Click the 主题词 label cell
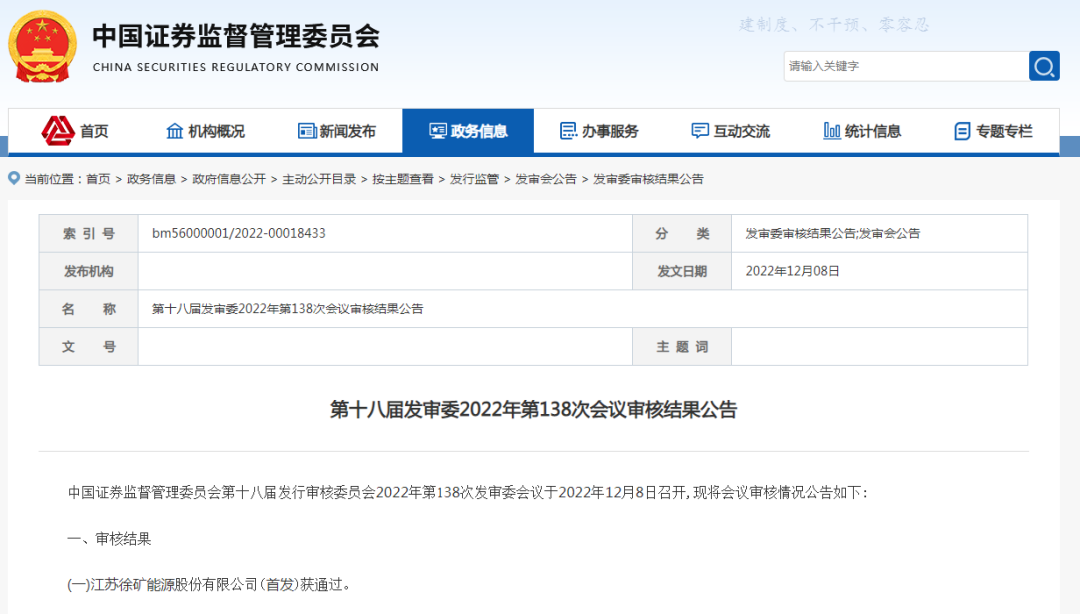The width and height of the screenshot is (1080, 614). [682, 347]
